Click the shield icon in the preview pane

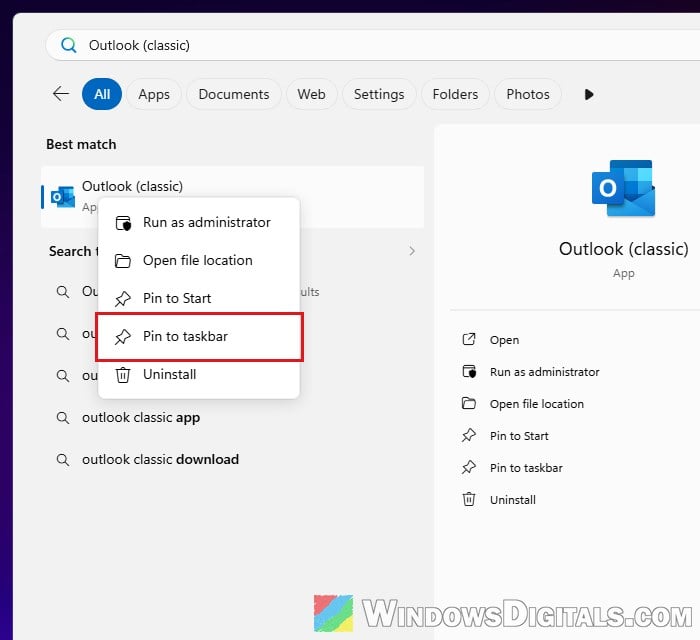469,371
